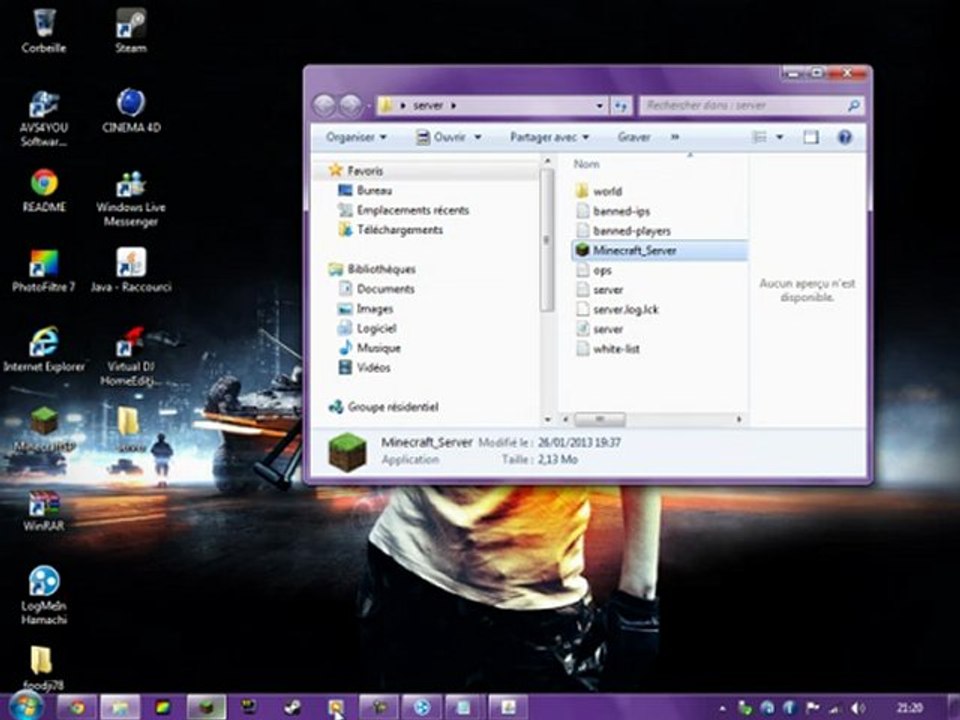The image size is (960, 720).
Task: Open the Steam desktop shortcut
Action: [x=130, y=29]
